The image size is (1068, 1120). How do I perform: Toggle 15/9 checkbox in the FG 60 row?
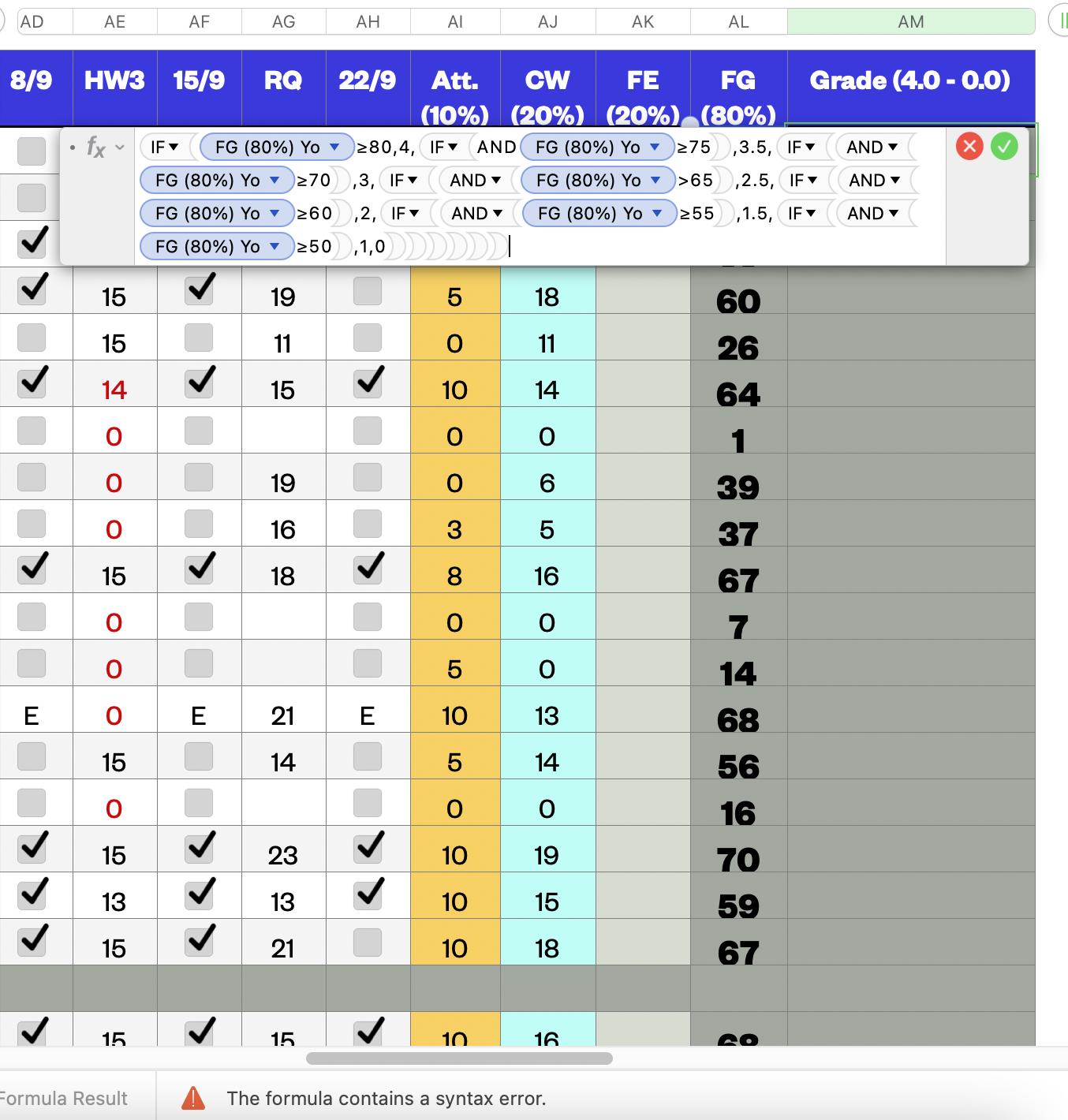tap(200, 289)
